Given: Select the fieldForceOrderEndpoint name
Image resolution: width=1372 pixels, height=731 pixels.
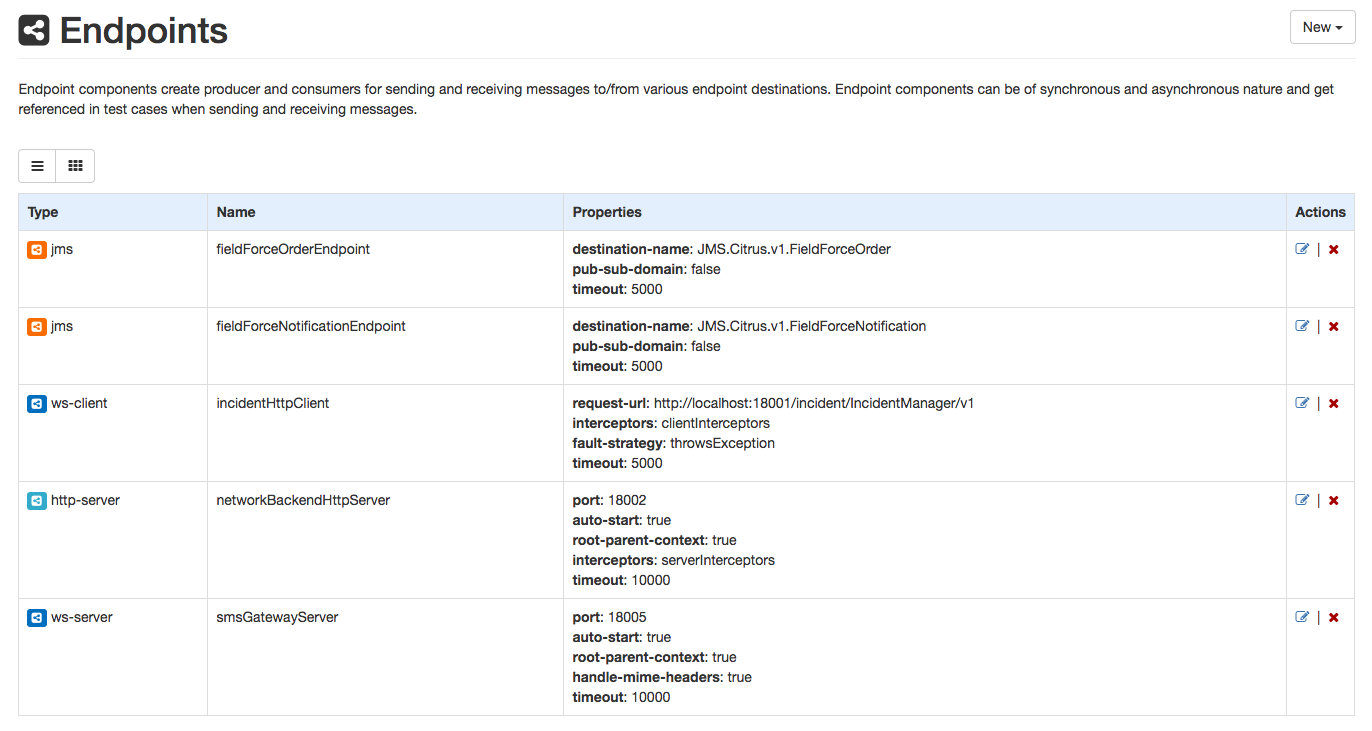Looking at the screenshot, I should tap(293, 249).
